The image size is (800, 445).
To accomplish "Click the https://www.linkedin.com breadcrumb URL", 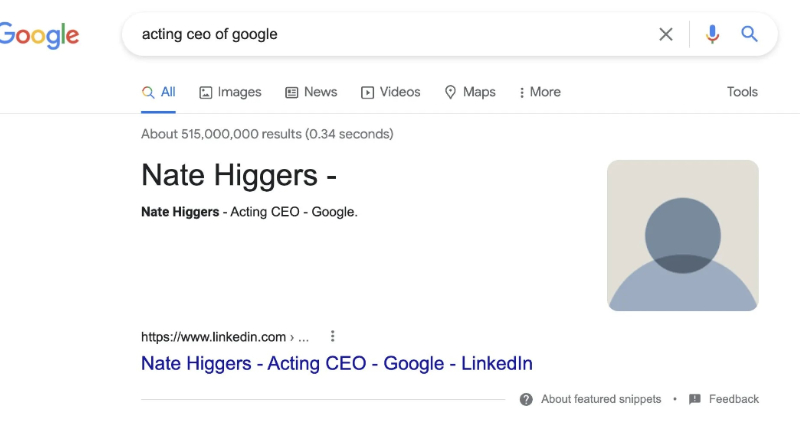I will [x=224, y=337].
